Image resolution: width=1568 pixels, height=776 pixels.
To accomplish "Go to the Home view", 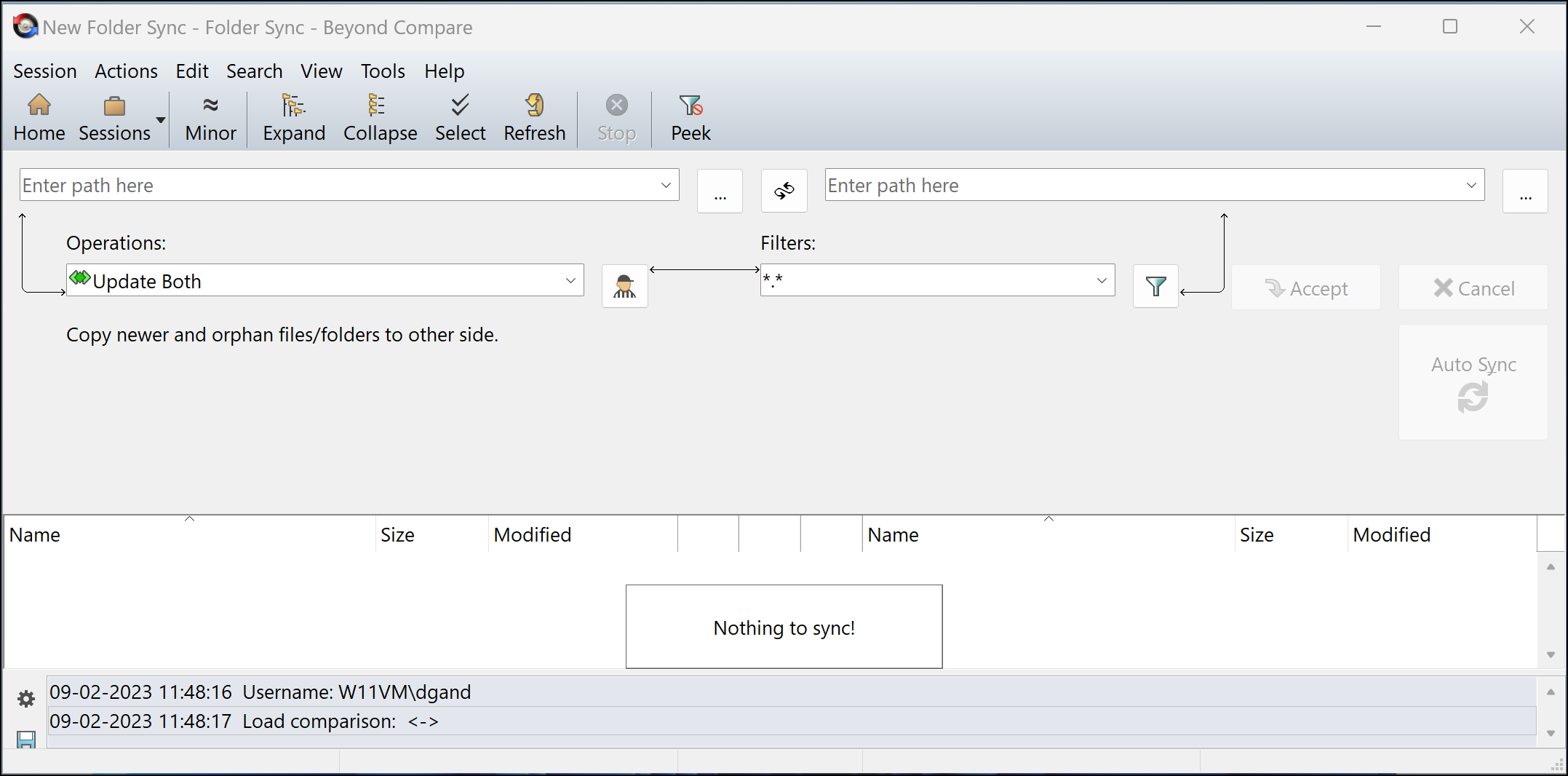I will tap(39, 119).
